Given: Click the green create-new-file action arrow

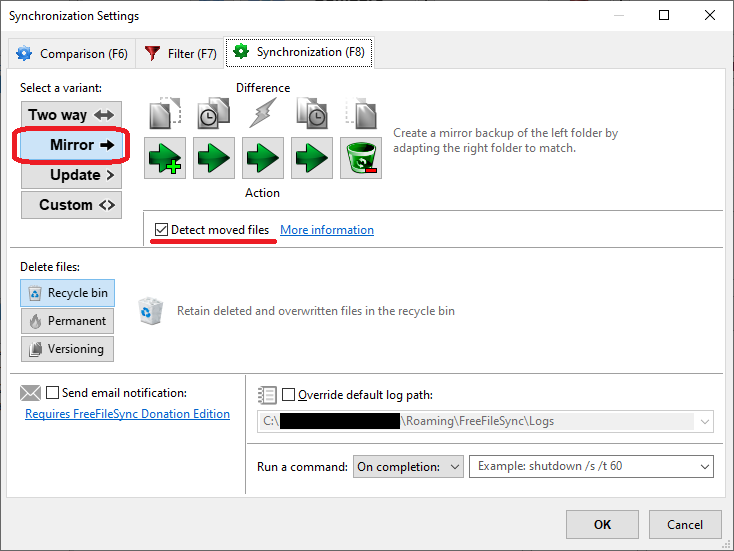Looking at the screenshot, I should (x=165, y=158).
